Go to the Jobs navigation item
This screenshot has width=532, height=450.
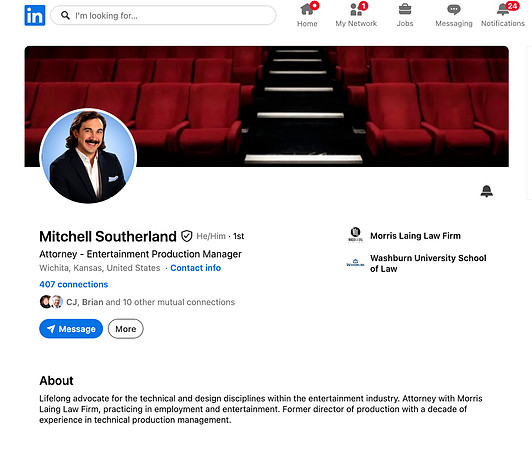(405, 15)
